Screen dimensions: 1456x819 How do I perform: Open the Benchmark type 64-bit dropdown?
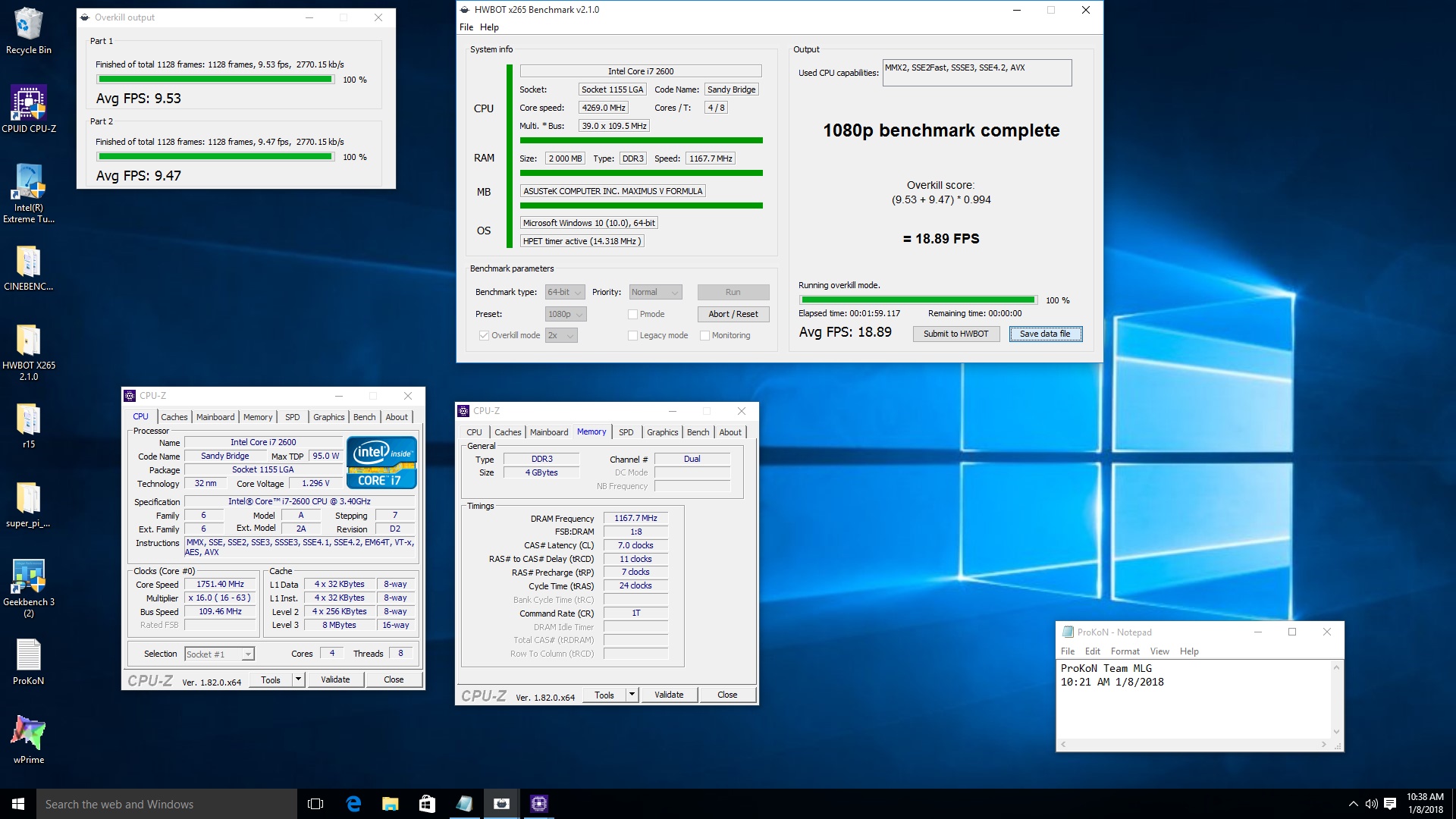click(x=565, y=292)
